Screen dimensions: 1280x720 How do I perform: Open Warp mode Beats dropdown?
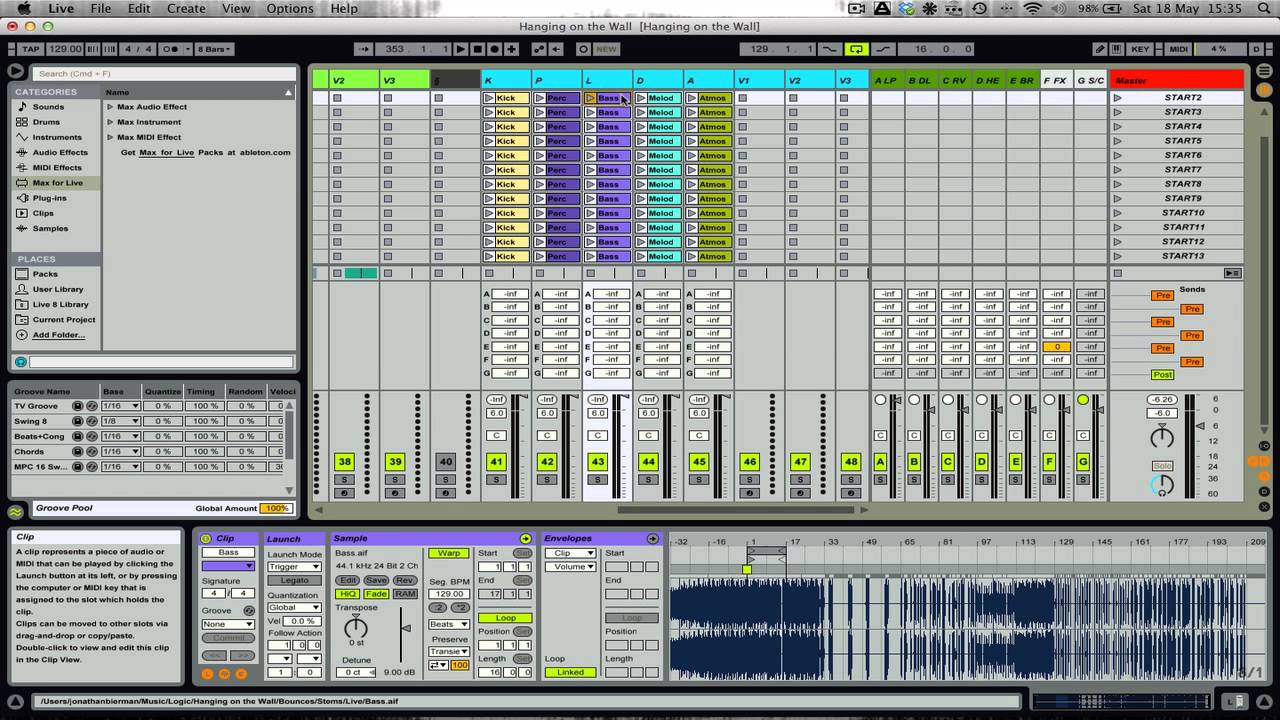point(448,624)
